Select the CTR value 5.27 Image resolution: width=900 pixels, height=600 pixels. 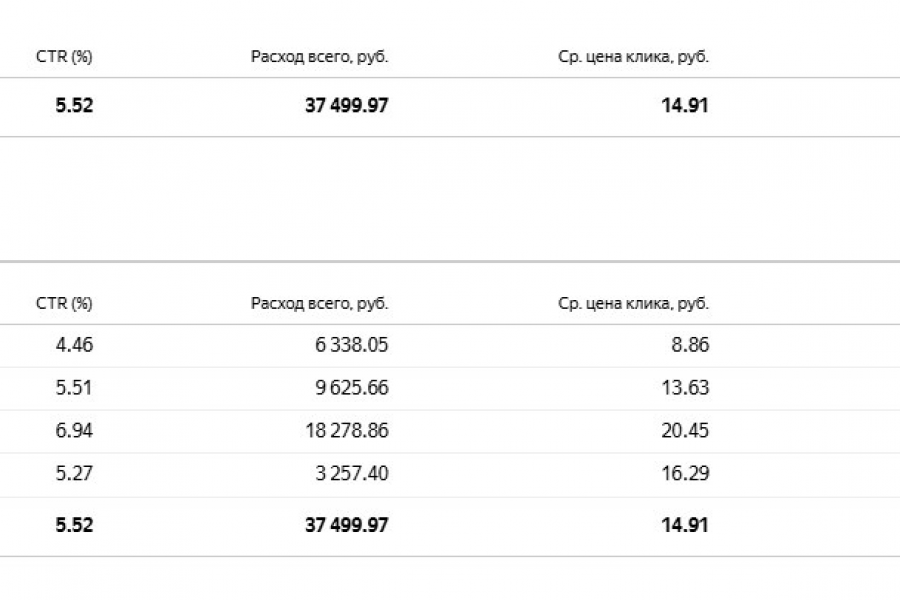click(74, 473)
